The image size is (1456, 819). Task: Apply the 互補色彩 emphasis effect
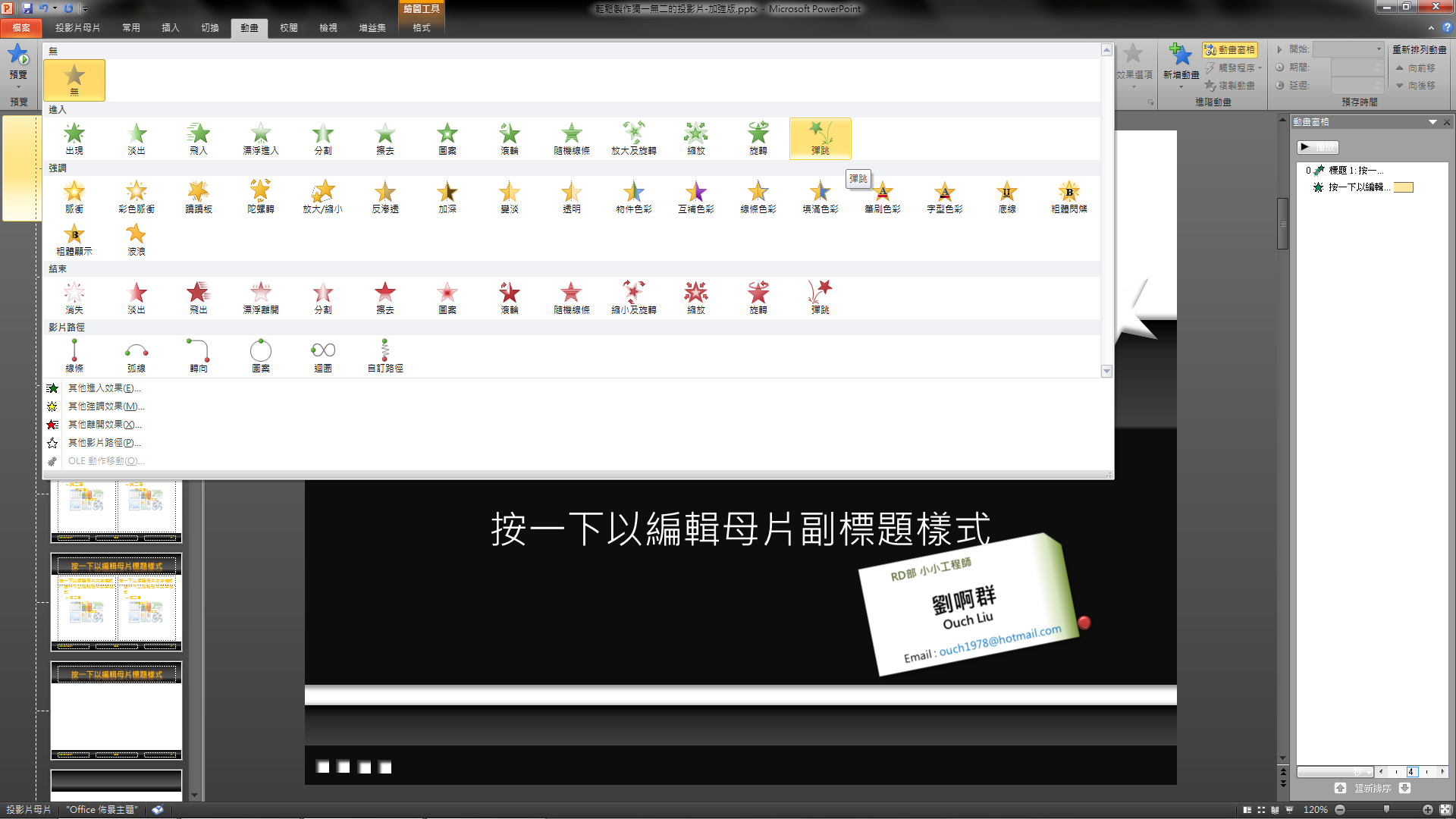tap(696, 197)
